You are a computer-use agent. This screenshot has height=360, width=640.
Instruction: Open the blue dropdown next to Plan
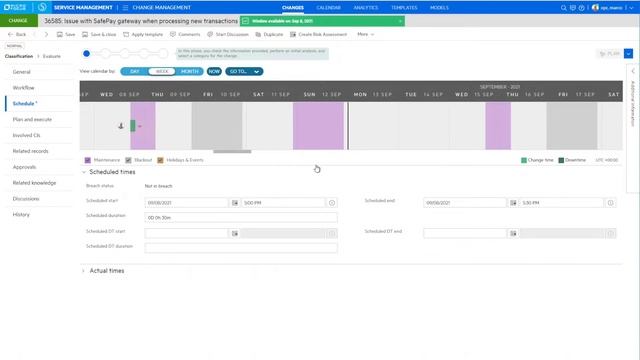point(629,53)
